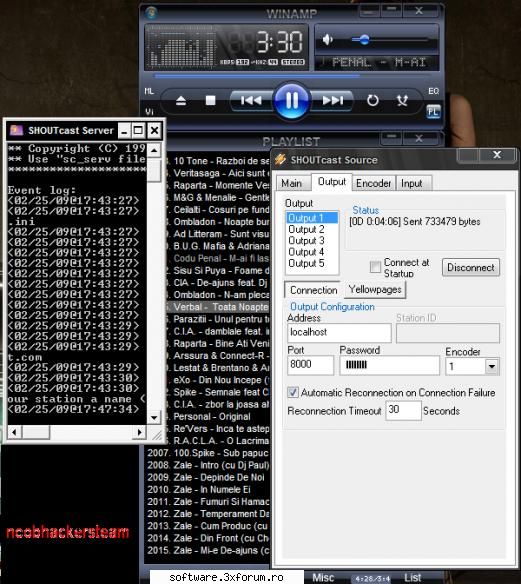Viewport: 521px width, 584px height.
Task: Switch to the Encoder tab
Action: (x=373, y=183)
